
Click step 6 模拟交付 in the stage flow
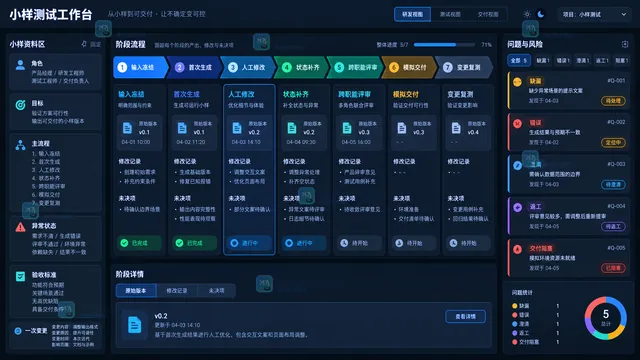click(410, 67)
